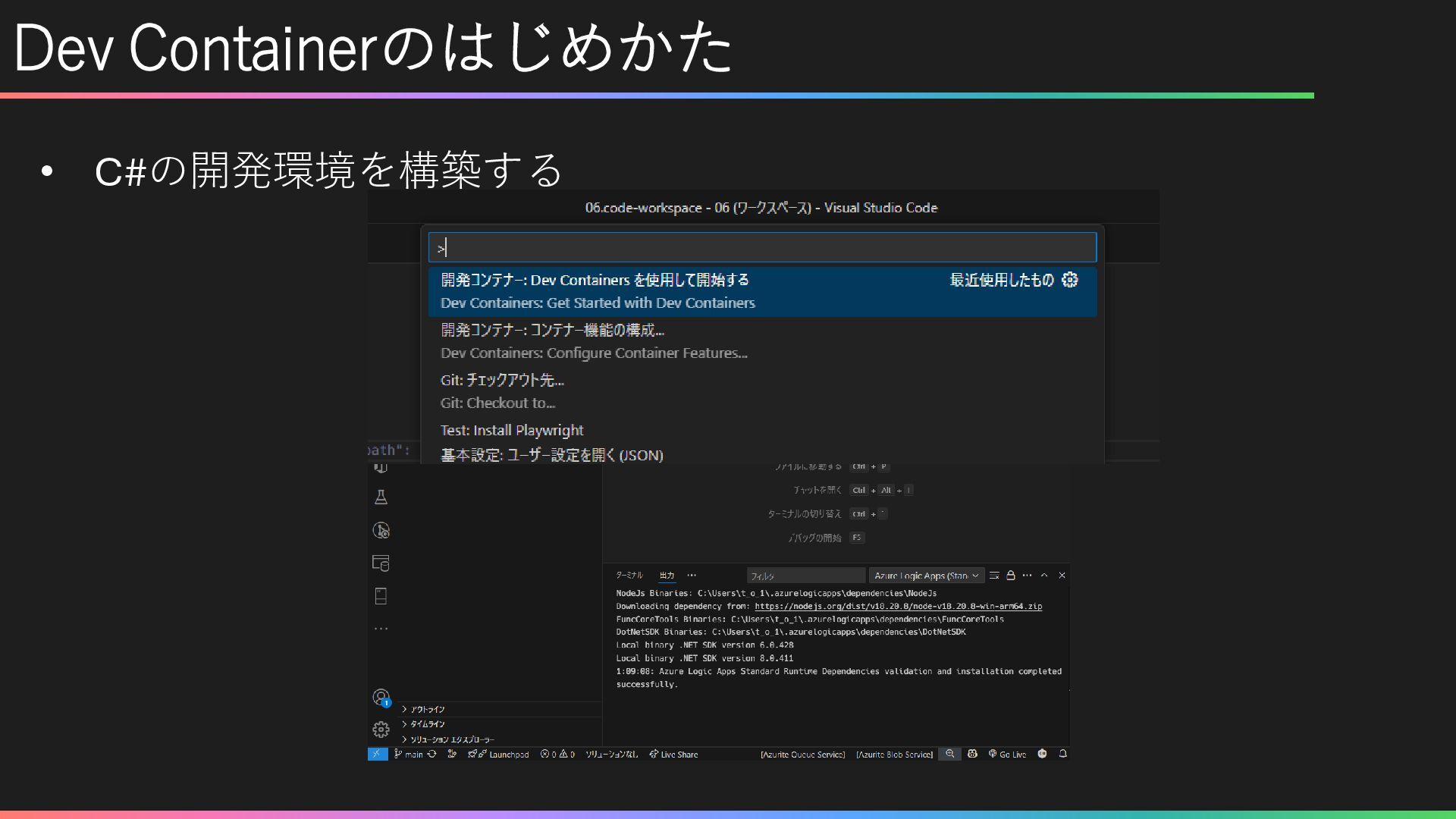Screen dimensions: 1456x819
Task: Click Azurite Blob Service in the status bar
Action: (894, 754)
